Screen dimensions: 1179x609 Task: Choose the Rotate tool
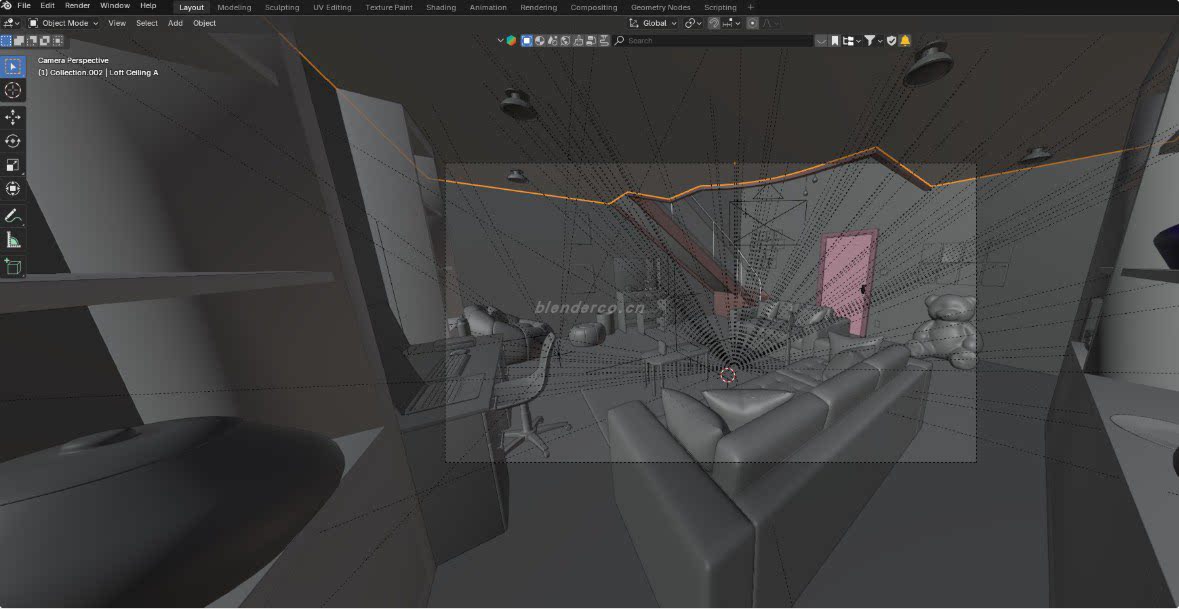pyautogui.click(x=13, y=141)
